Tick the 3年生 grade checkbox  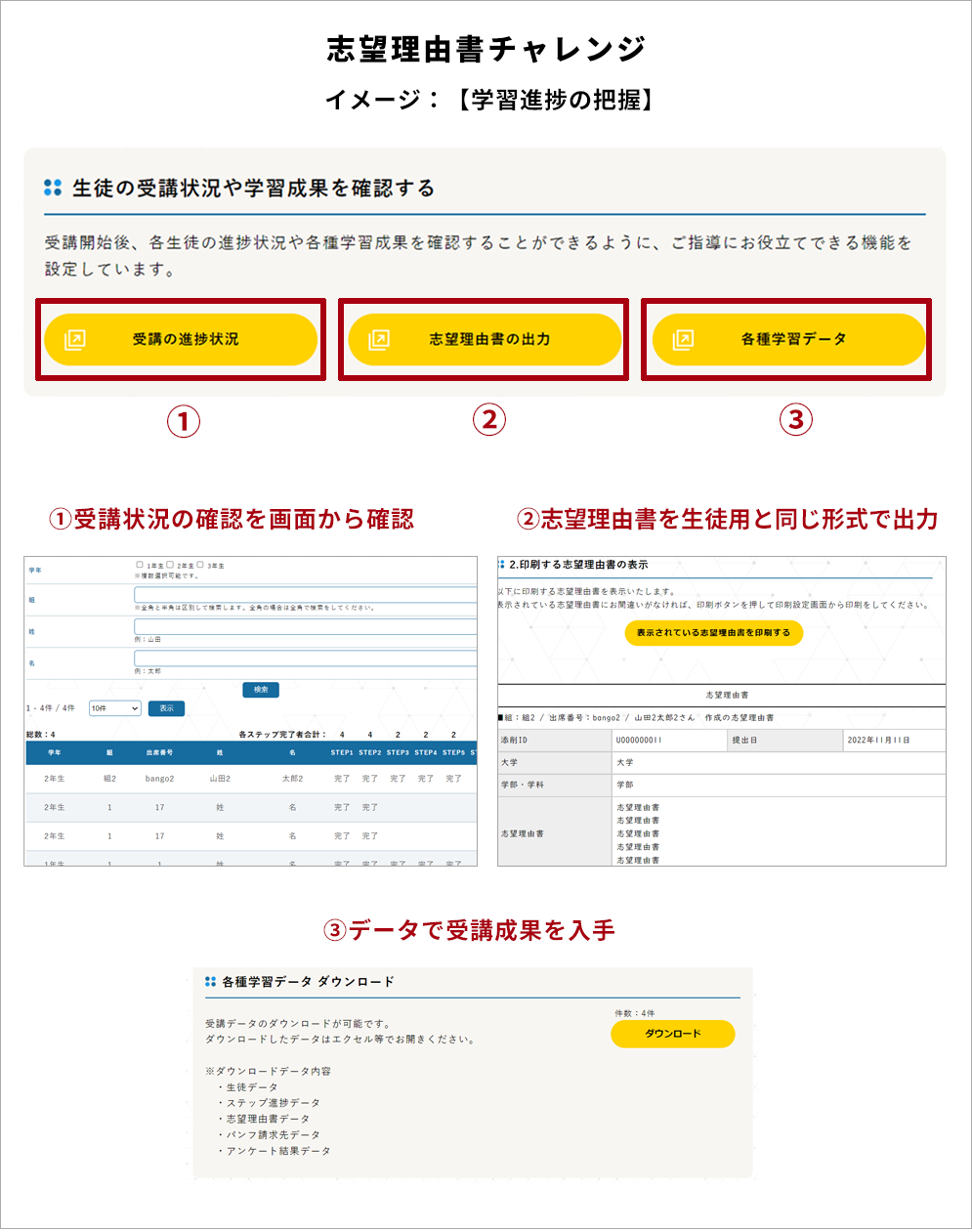(200, 565)
